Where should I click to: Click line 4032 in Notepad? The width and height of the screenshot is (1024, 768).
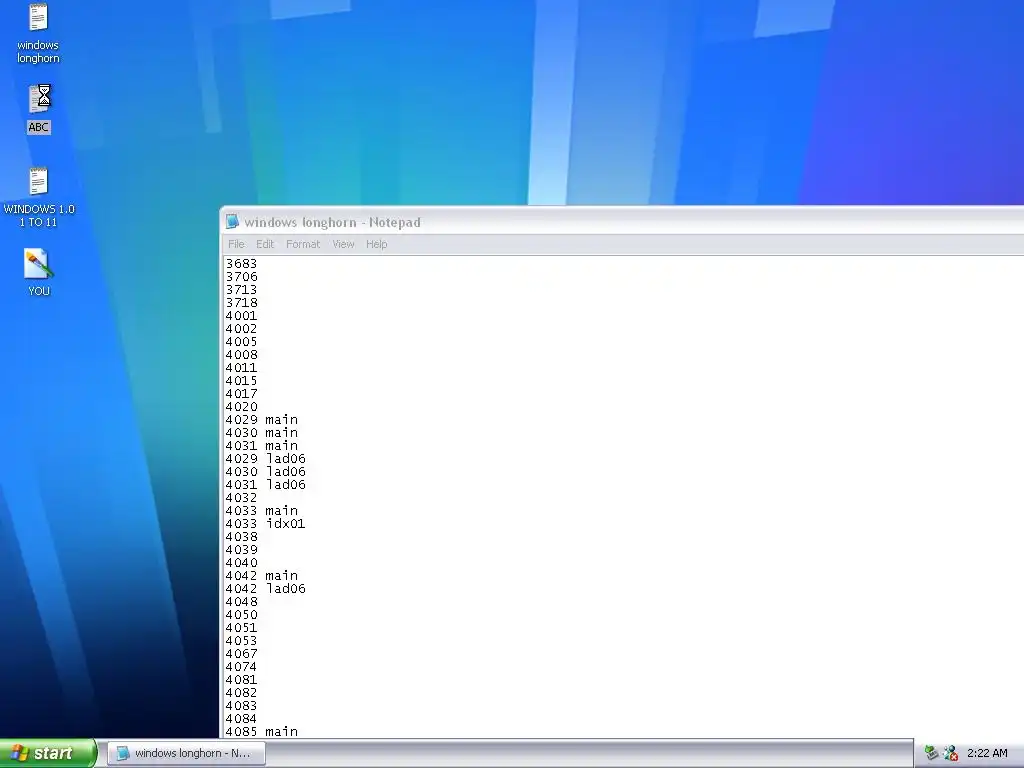pos(241,498)
